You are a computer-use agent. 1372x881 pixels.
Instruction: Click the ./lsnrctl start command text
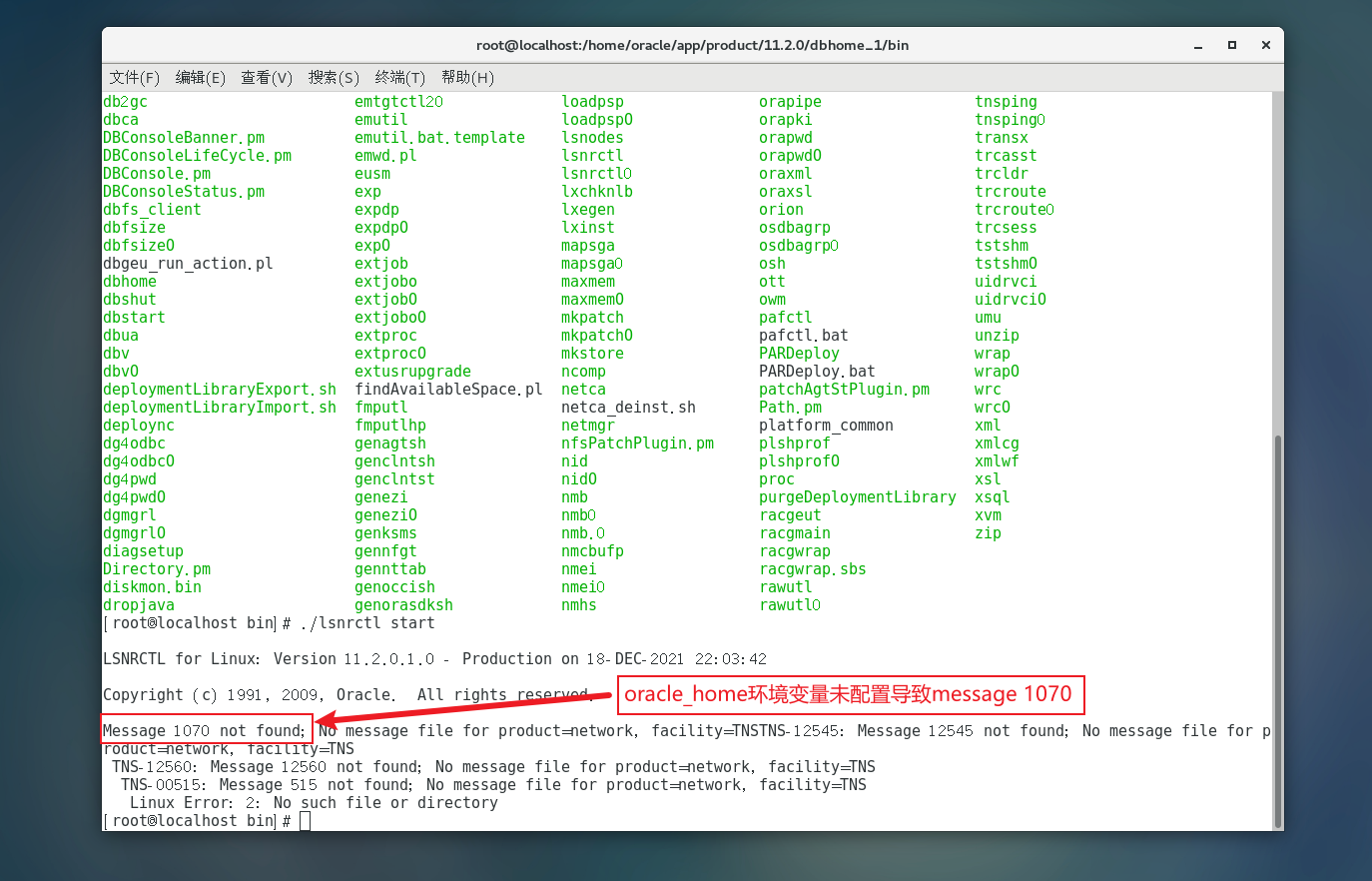tap(367, 623)
